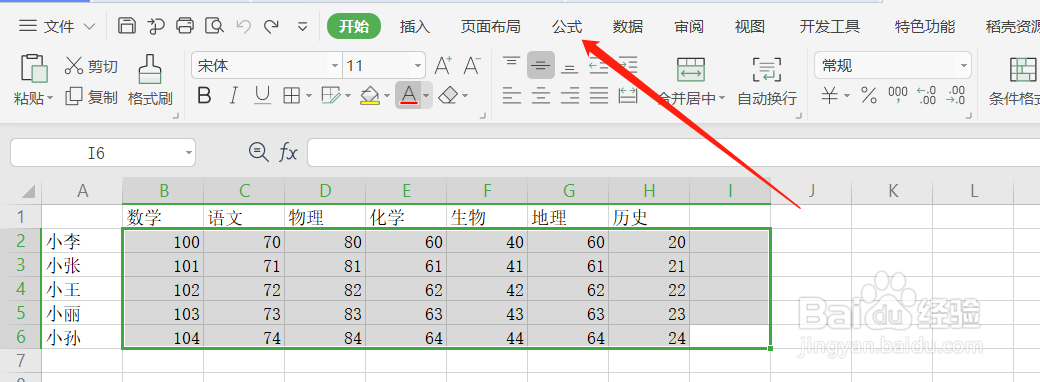1040x382 pixels.
Task: Align text left
Action: pos(511,96)
